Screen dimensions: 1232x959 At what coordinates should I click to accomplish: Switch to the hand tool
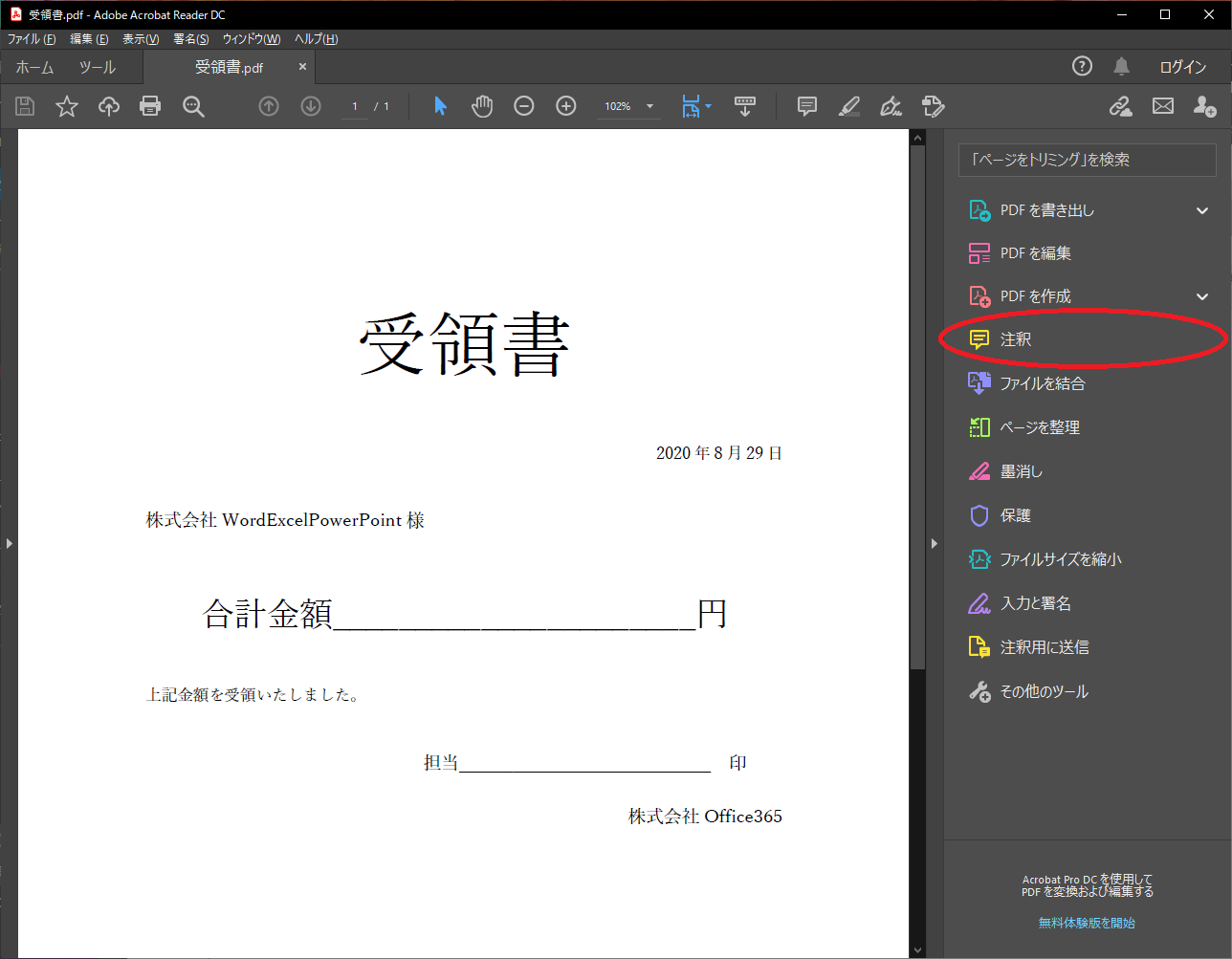(x=482, y=106)
